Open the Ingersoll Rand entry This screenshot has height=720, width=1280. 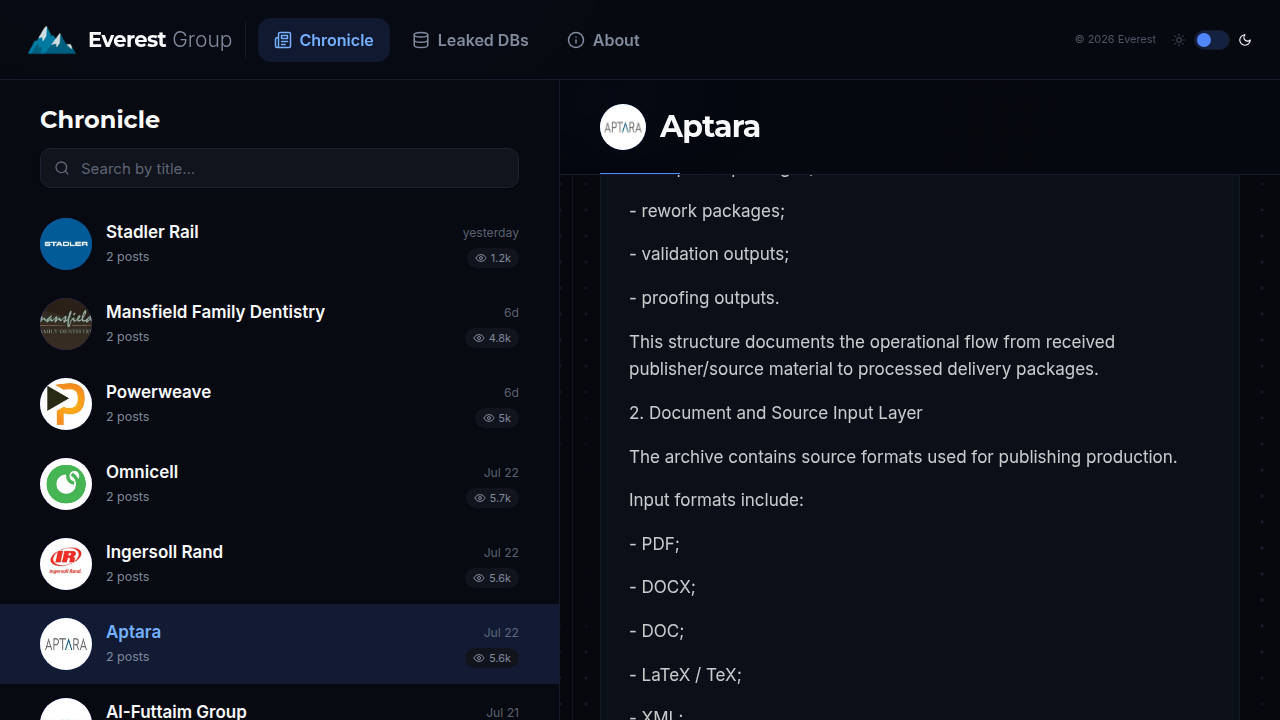279,564
